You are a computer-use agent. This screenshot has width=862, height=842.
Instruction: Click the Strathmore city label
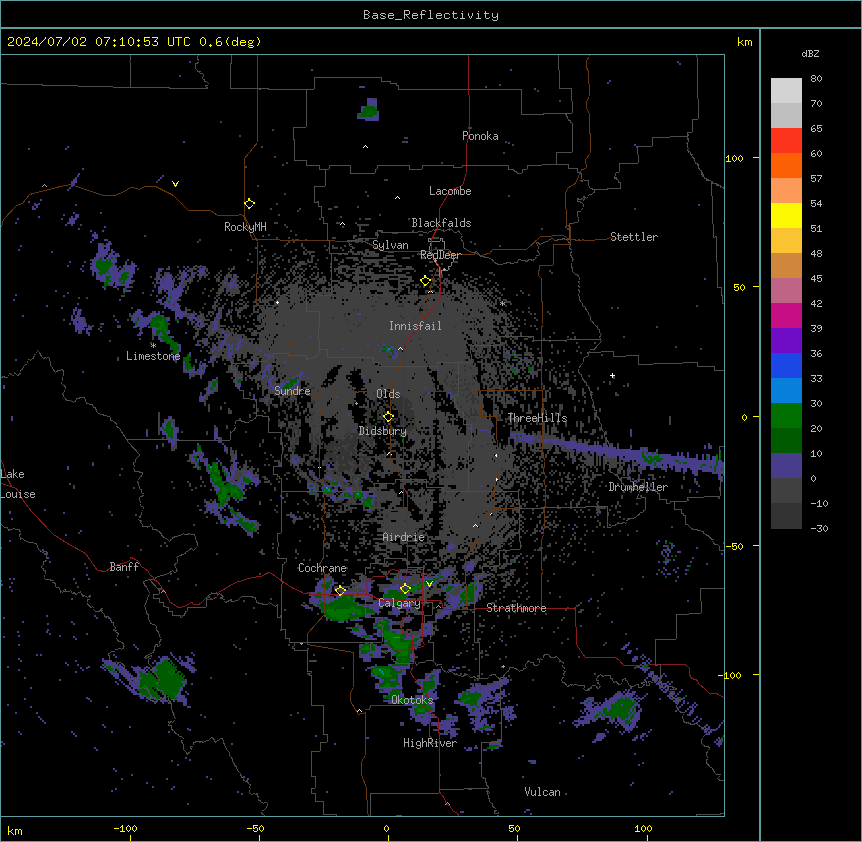coord(516,608)
